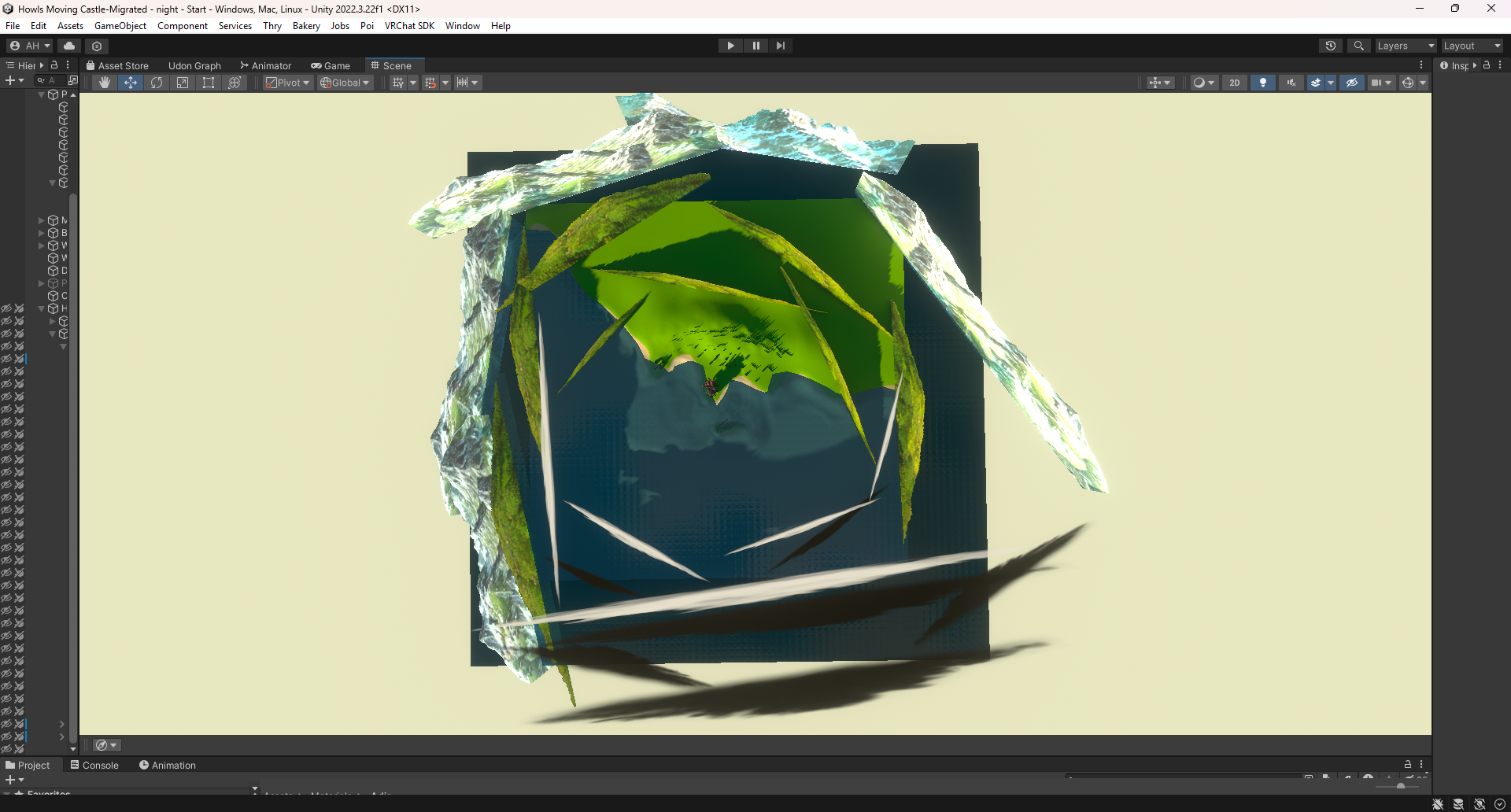Click the scene tools overlay icon at viewport bottom
The width and height of the screenshot is (1511, 812).
(105, 745)
